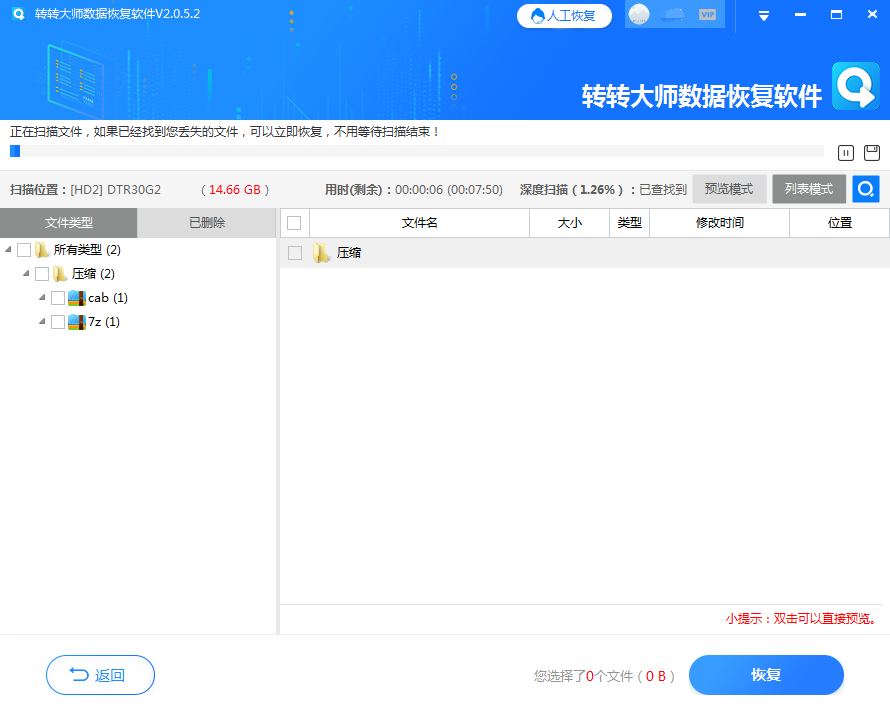Check the 压缩 folder checkbox in the tree
This screenshot has width=890, height=715.
pos(42,273)
